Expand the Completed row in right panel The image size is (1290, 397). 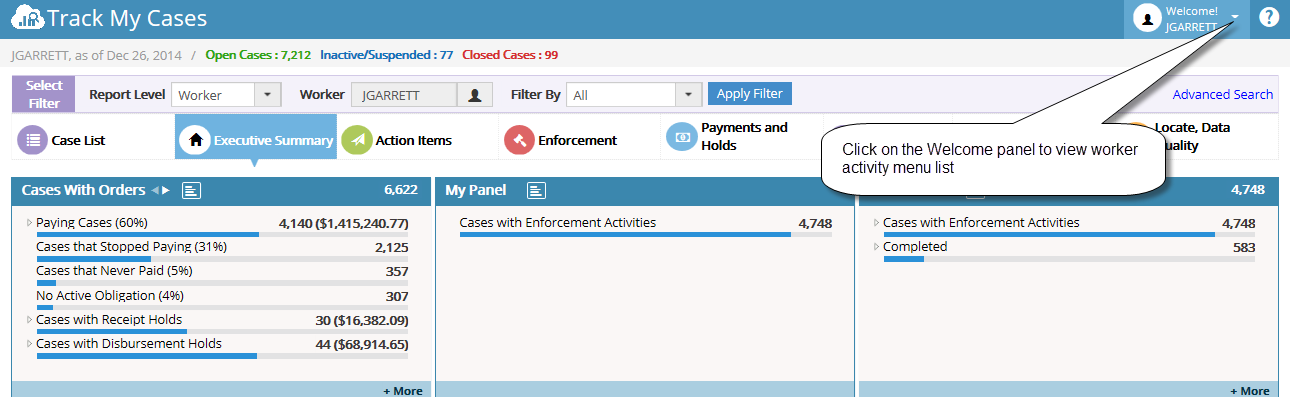877,247
